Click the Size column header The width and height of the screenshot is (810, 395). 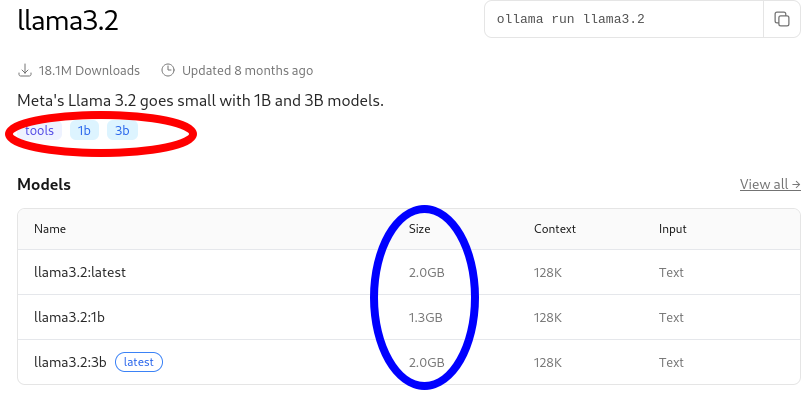coord(419,229)
